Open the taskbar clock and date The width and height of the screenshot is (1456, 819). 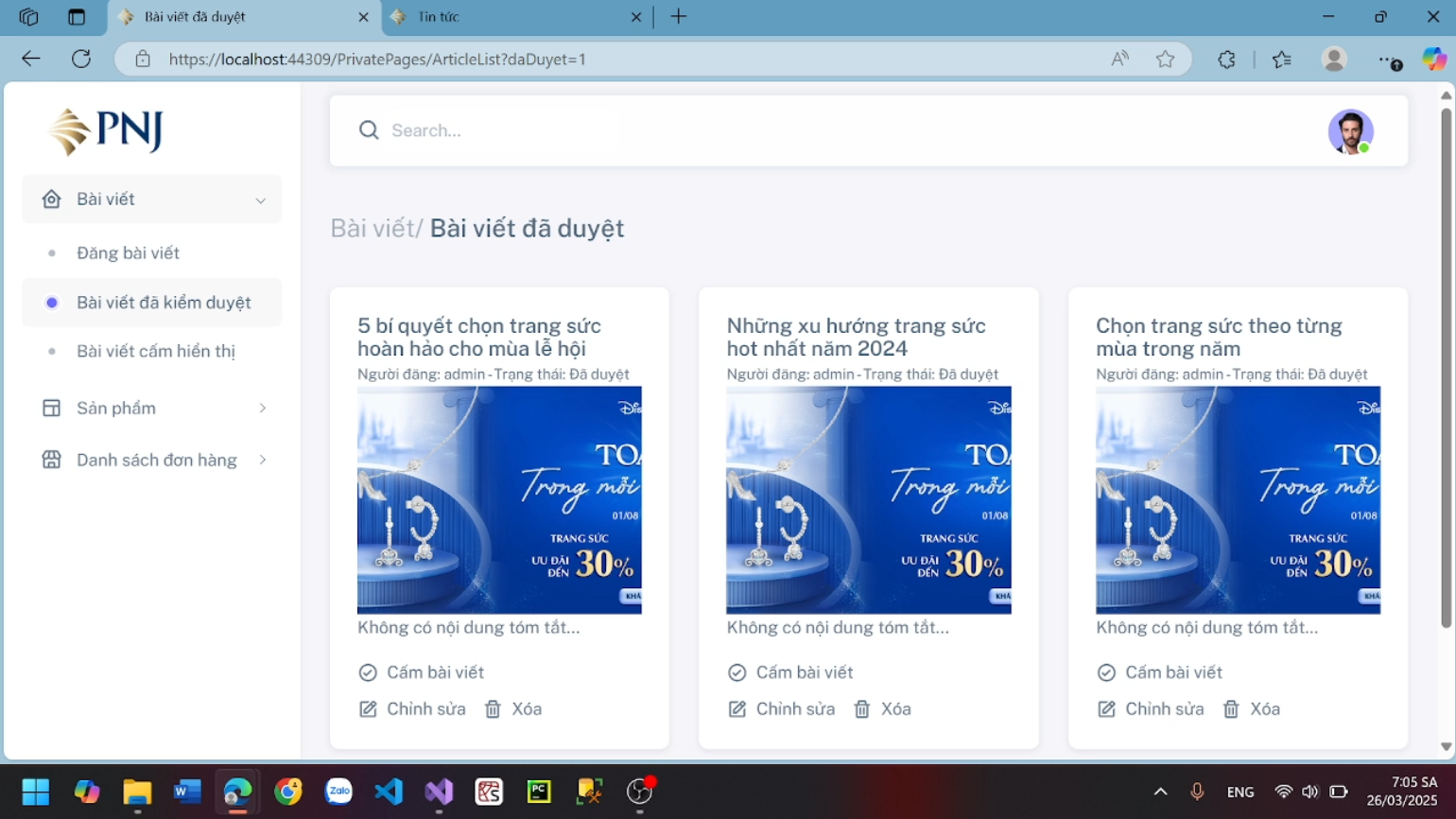[1402, 792]
